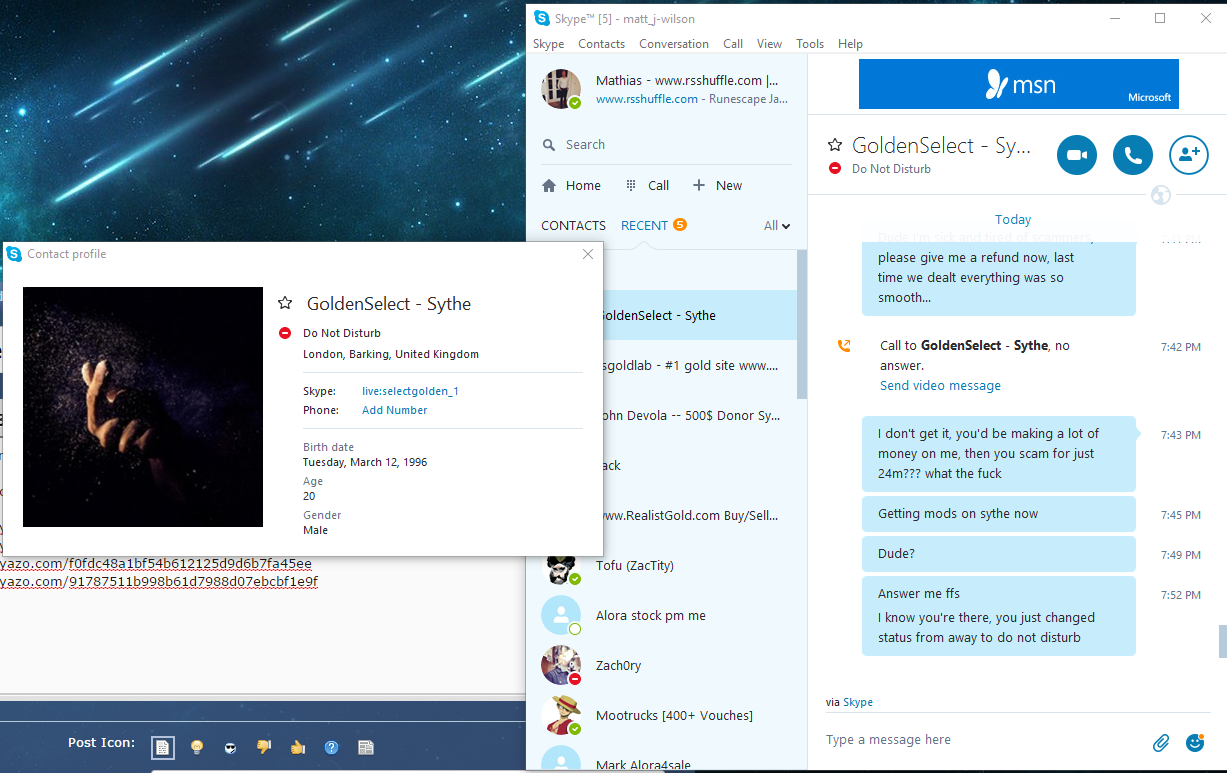Screen dimensions: 1227x773
Task: Select the question mark post icon
Action: tap(331, 747)
